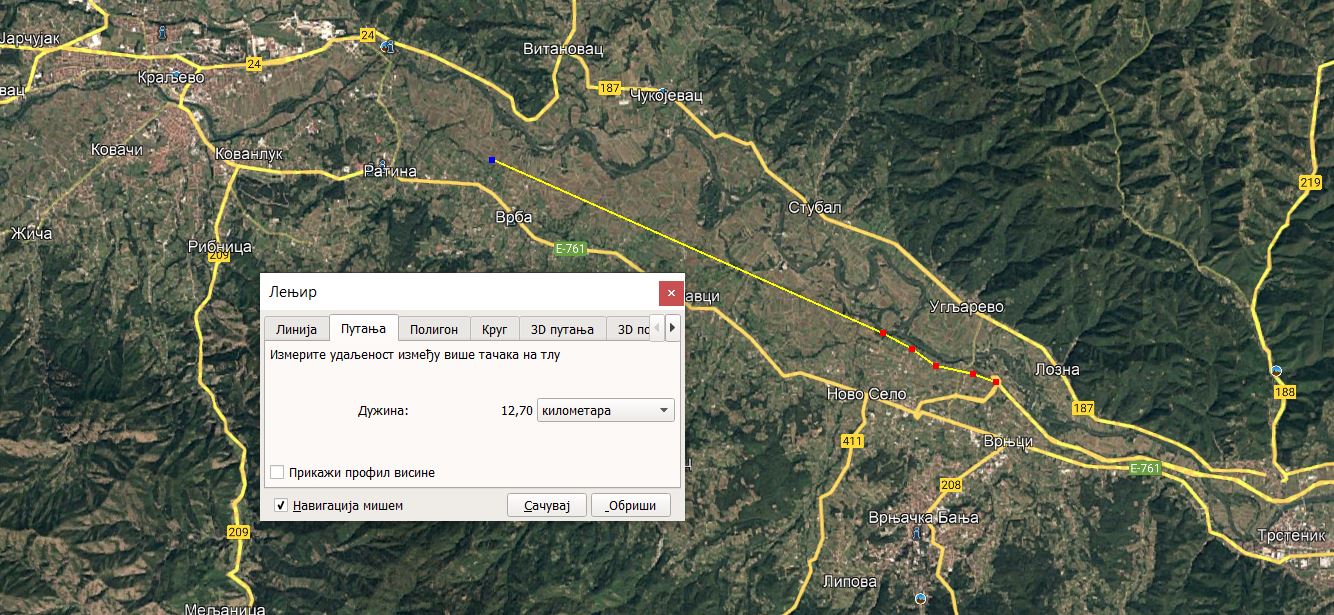Image resolution: width=1334 pixels, height=615 pixels.
Task: Switch to the Линија tab
Action: (x=296, y=329)
